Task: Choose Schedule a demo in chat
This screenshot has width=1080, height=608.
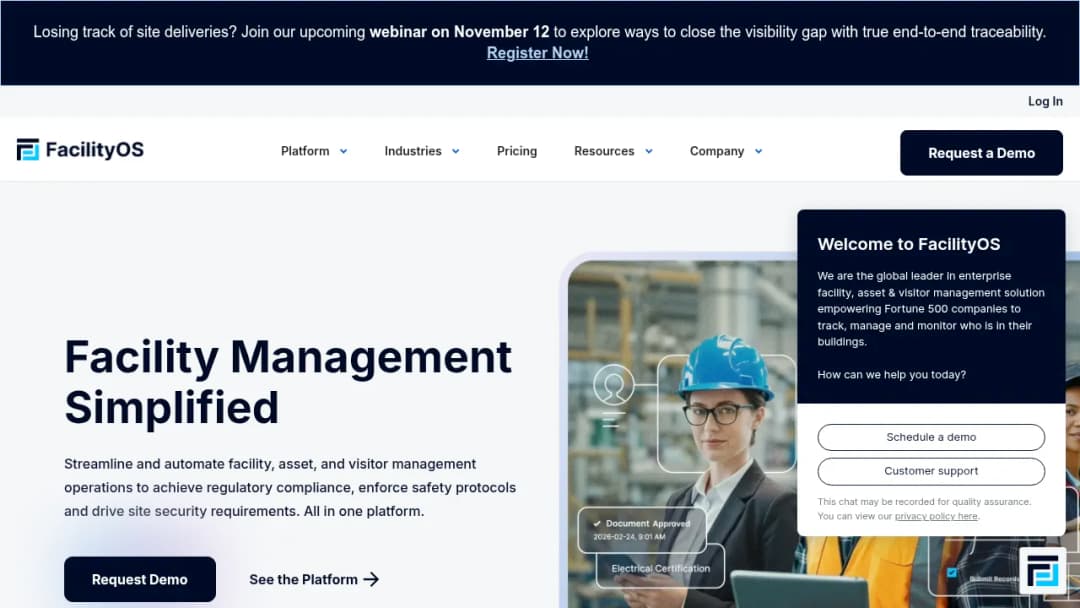Action: (931, 437)
